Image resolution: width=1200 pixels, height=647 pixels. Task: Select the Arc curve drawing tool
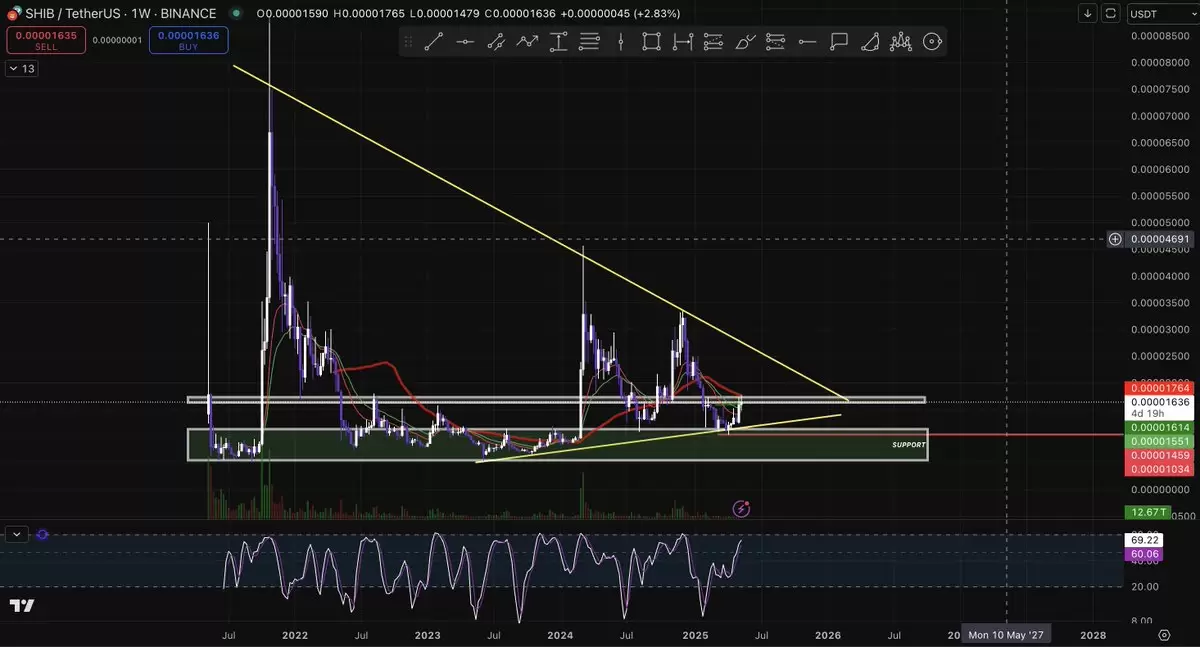(x=870, y=42)
